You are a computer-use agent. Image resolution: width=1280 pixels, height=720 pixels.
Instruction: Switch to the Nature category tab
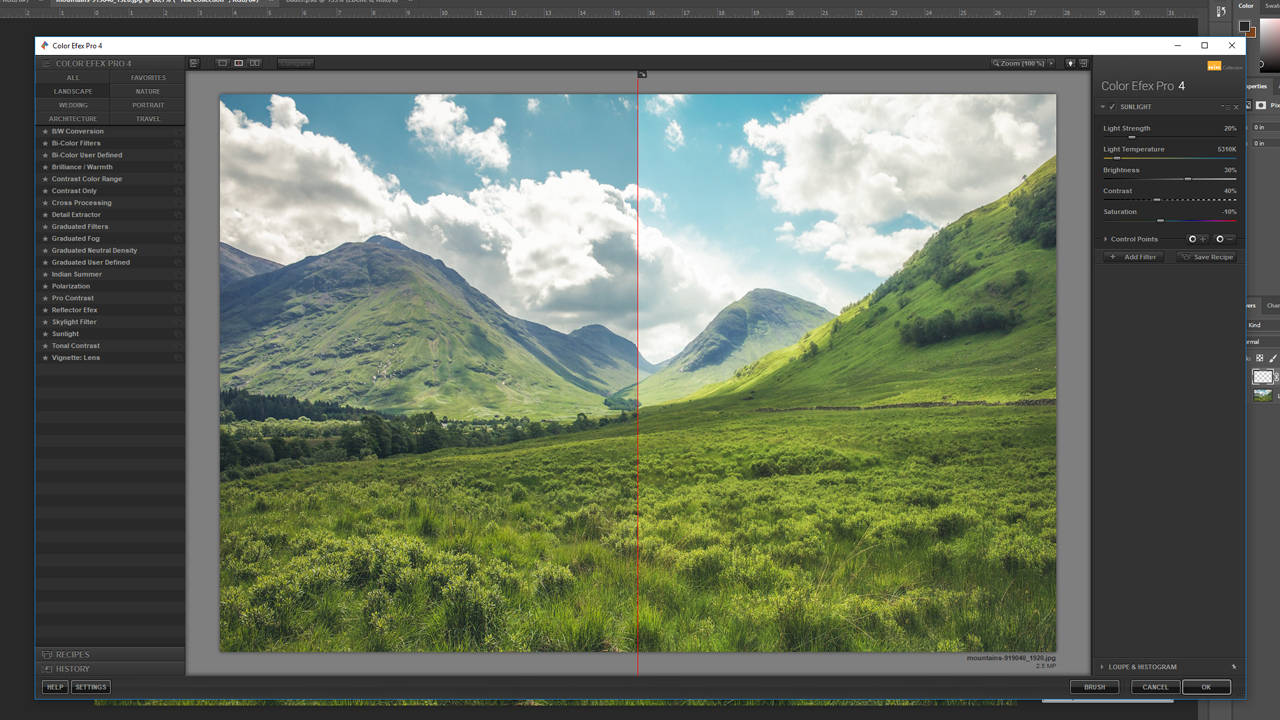tap(148, 91)
